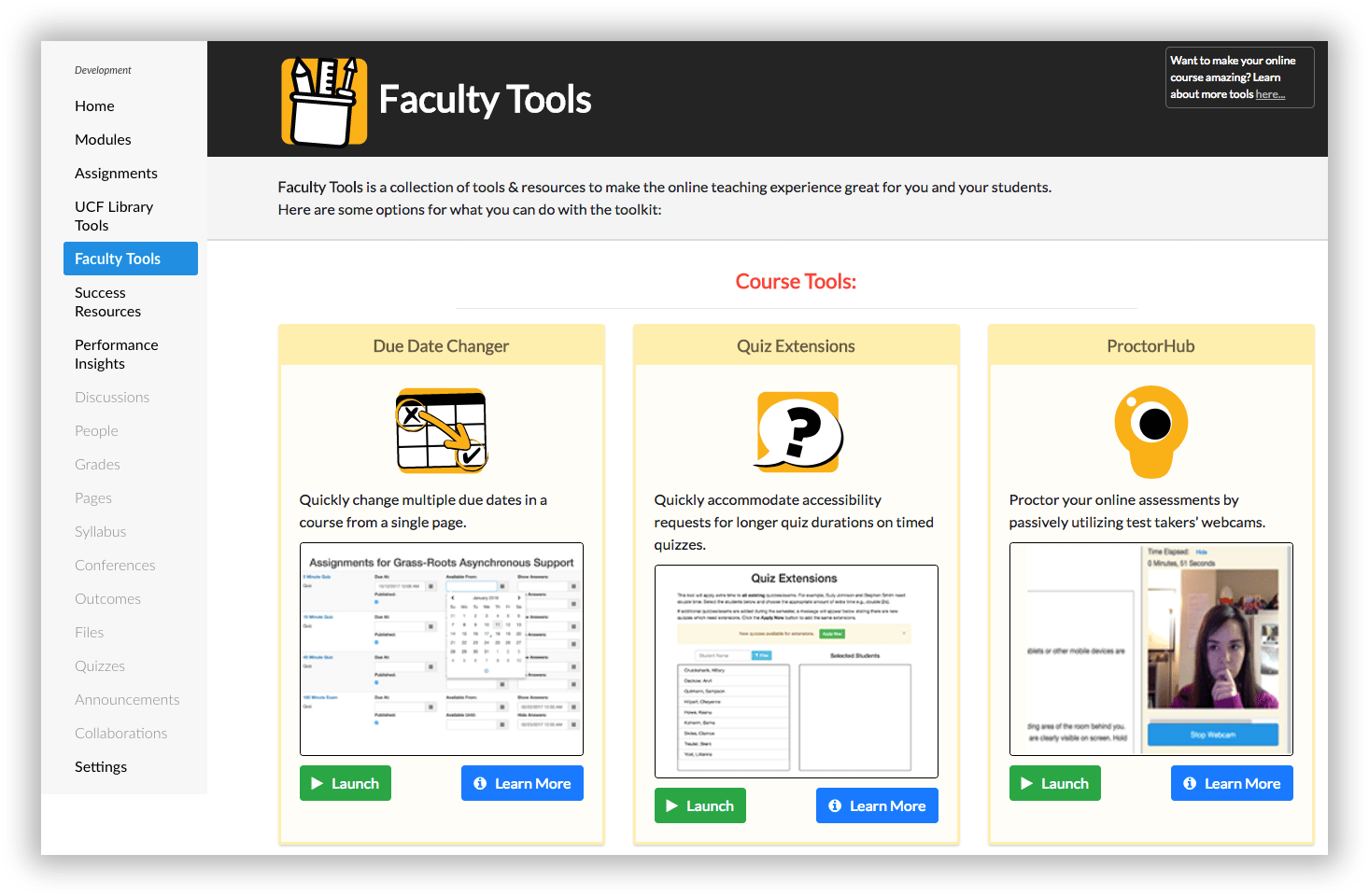Viewport: 1369px width, 896px height.
Task: Open Learn More for Quiz Extensions
Action: pyautogui.click(x=877, y=806)
